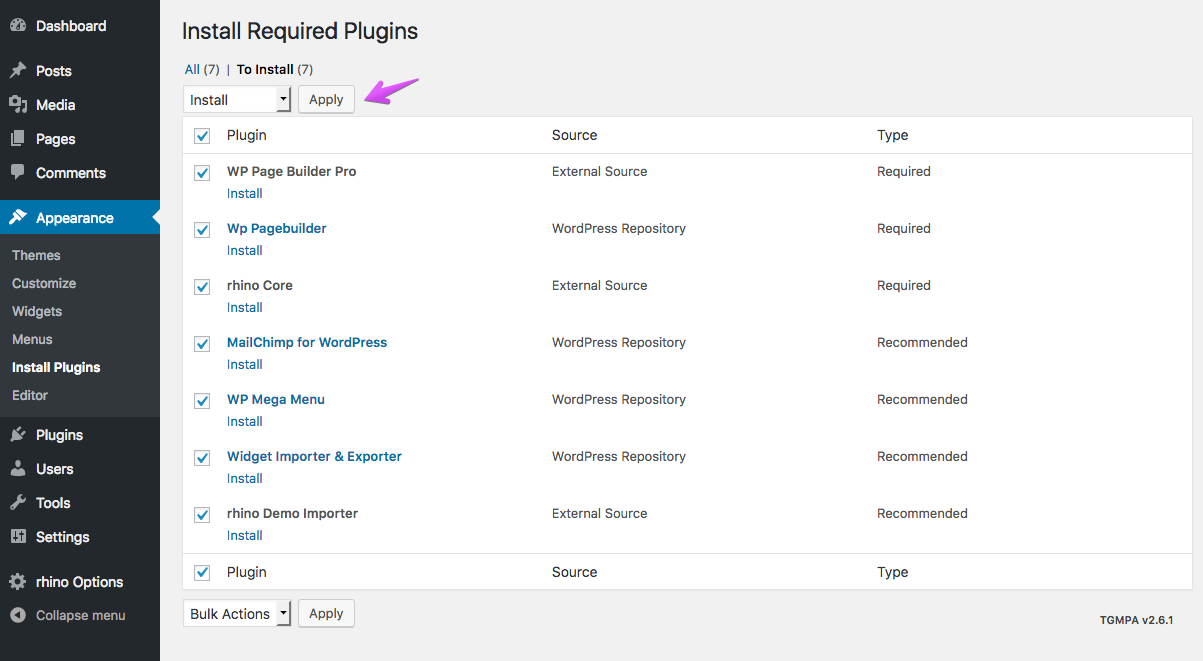Click the Pages icon in sidebar
This screenshot has width=1203, height=661.
18,139
